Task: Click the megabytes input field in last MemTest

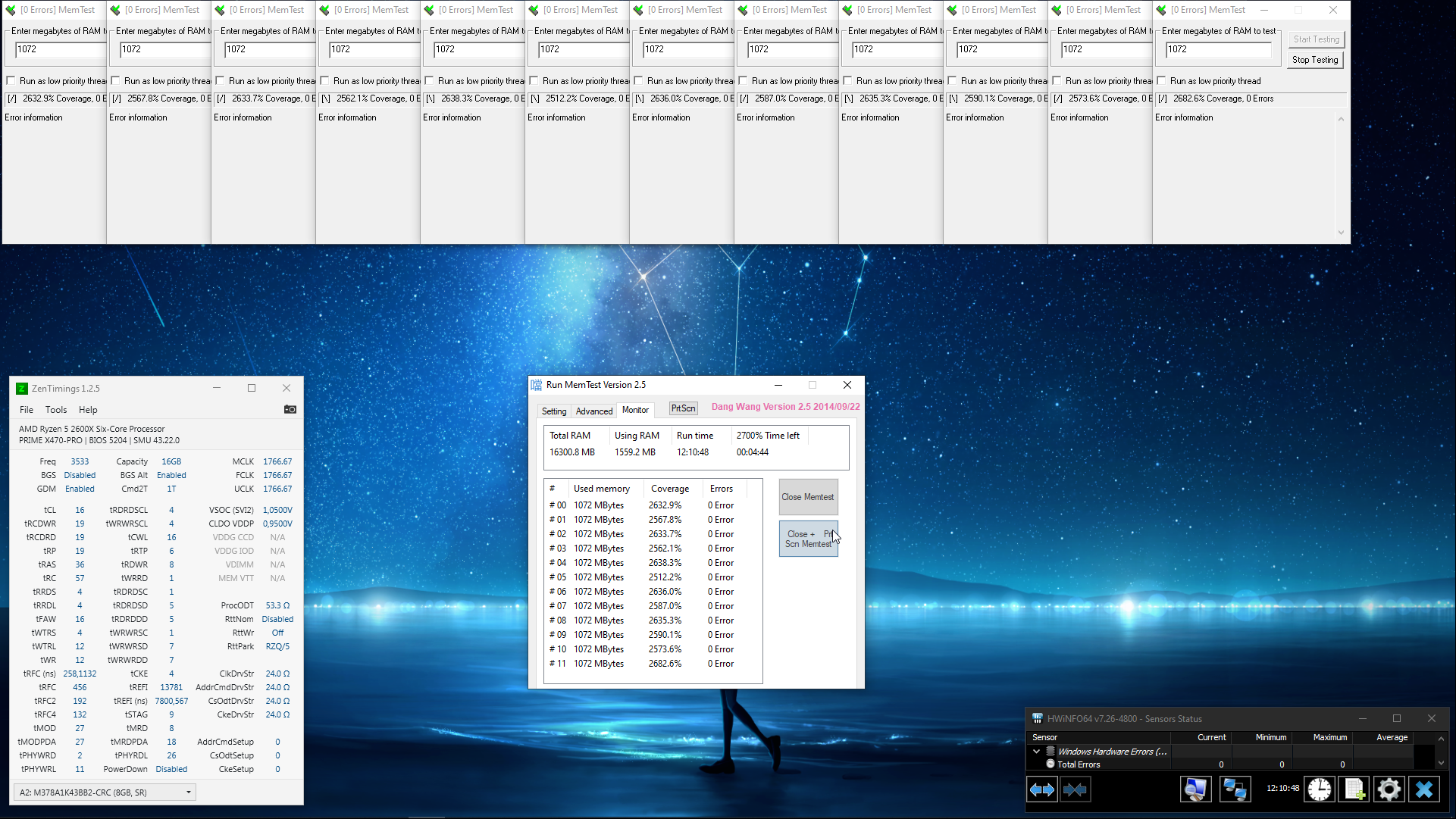Action: 1218,49
